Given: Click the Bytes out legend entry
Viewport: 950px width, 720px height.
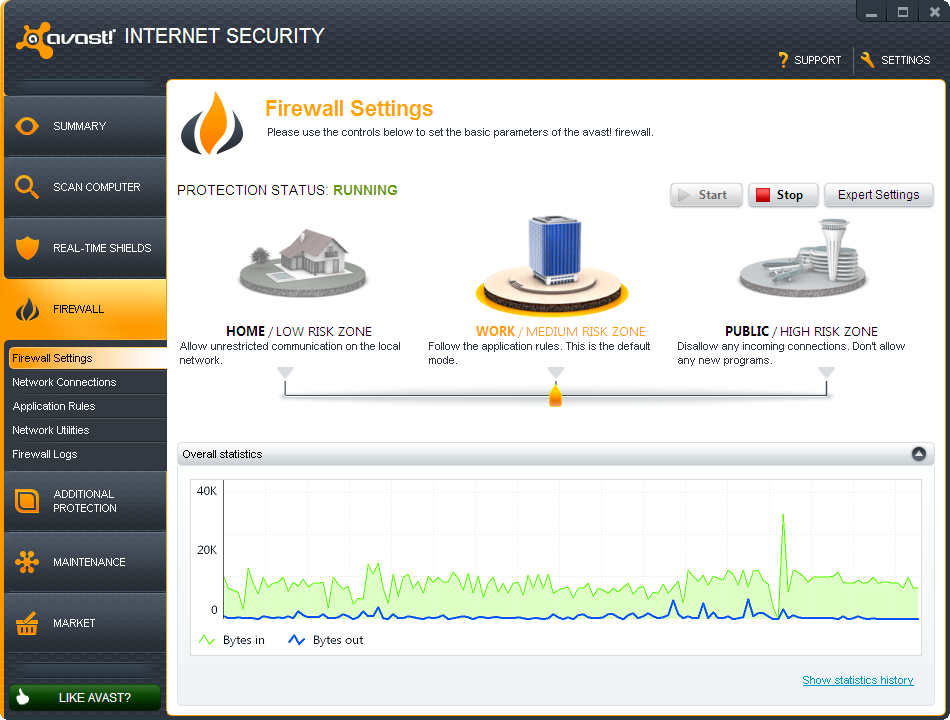Looking at the screenshot, I should (326, 640).
